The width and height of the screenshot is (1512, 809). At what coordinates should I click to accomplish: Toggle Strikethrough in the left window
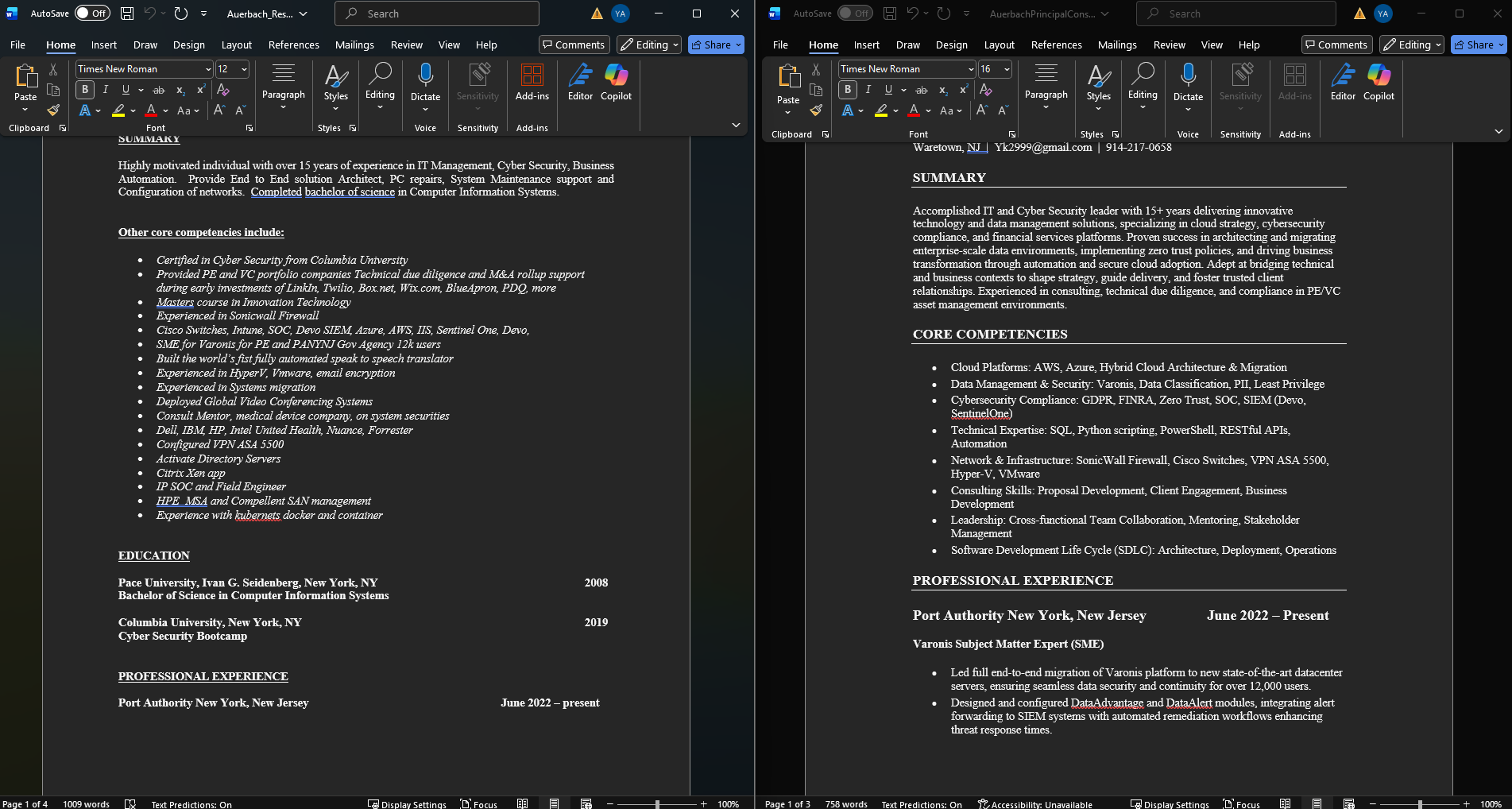(x=159, y=90)
